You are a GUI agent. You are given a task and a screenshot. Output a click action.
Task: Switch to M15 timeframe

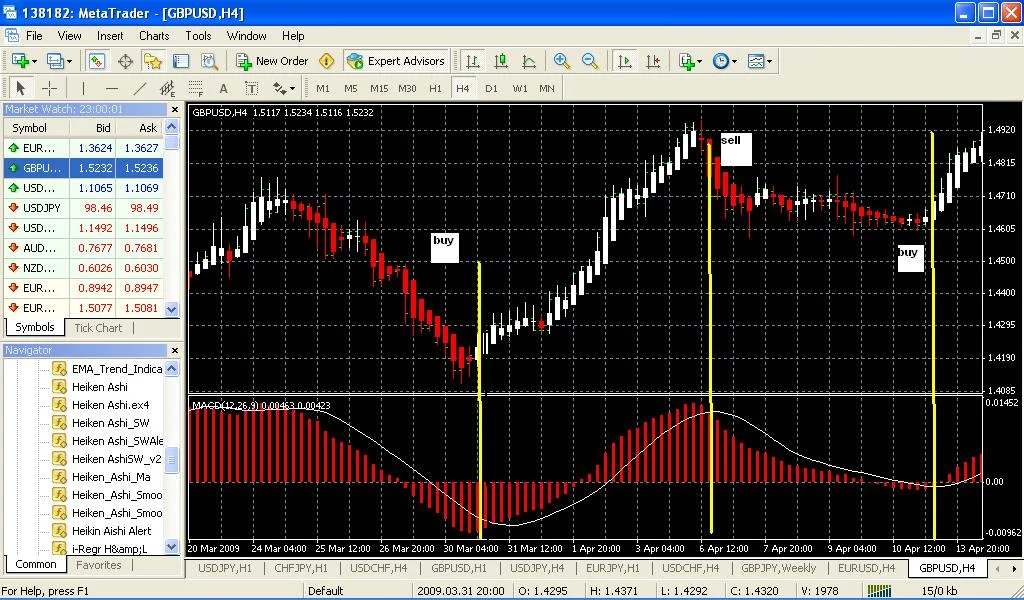click(x=379, y=88)
